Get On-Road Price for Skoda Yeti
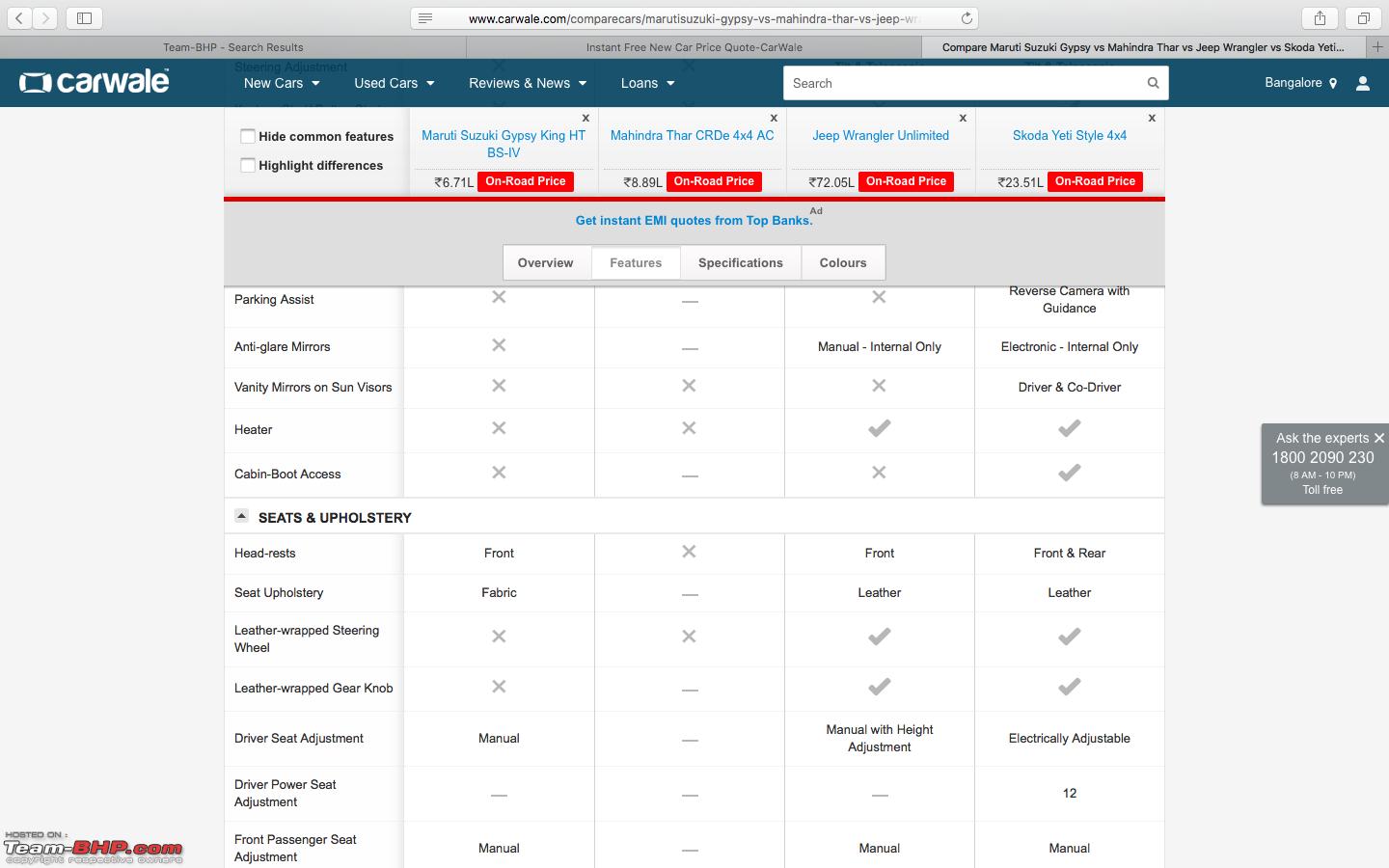The height and width of the screenshot is (868, 1389). tap(1095, 181)
